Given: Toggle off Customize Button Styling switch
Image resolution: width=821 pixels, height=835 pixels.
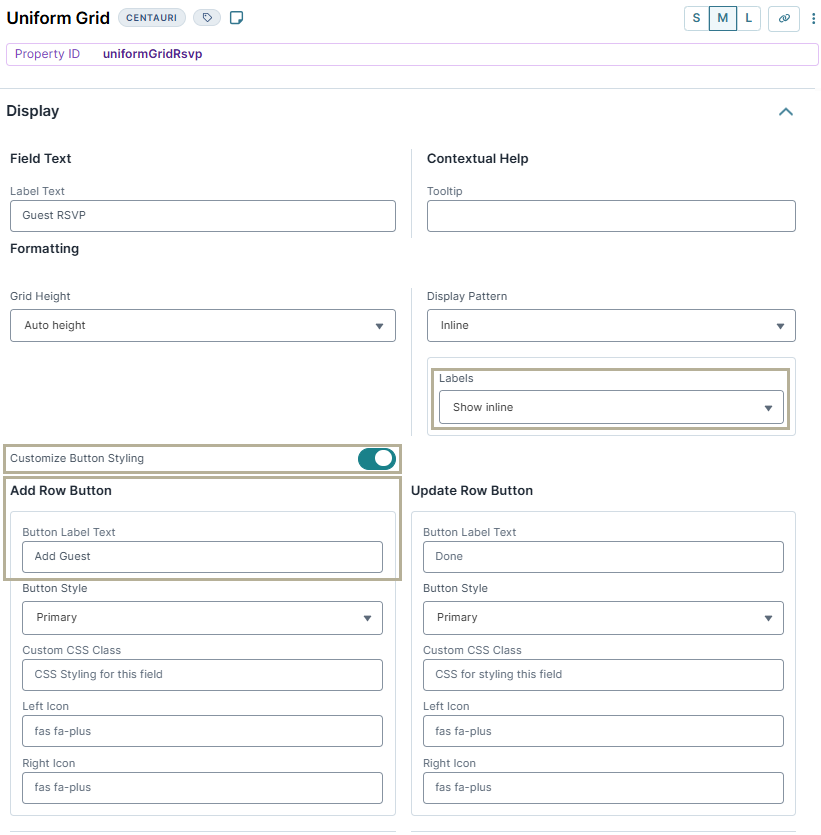Looking at the screenshot, I should pyautogui.click(x=377, y=459).
